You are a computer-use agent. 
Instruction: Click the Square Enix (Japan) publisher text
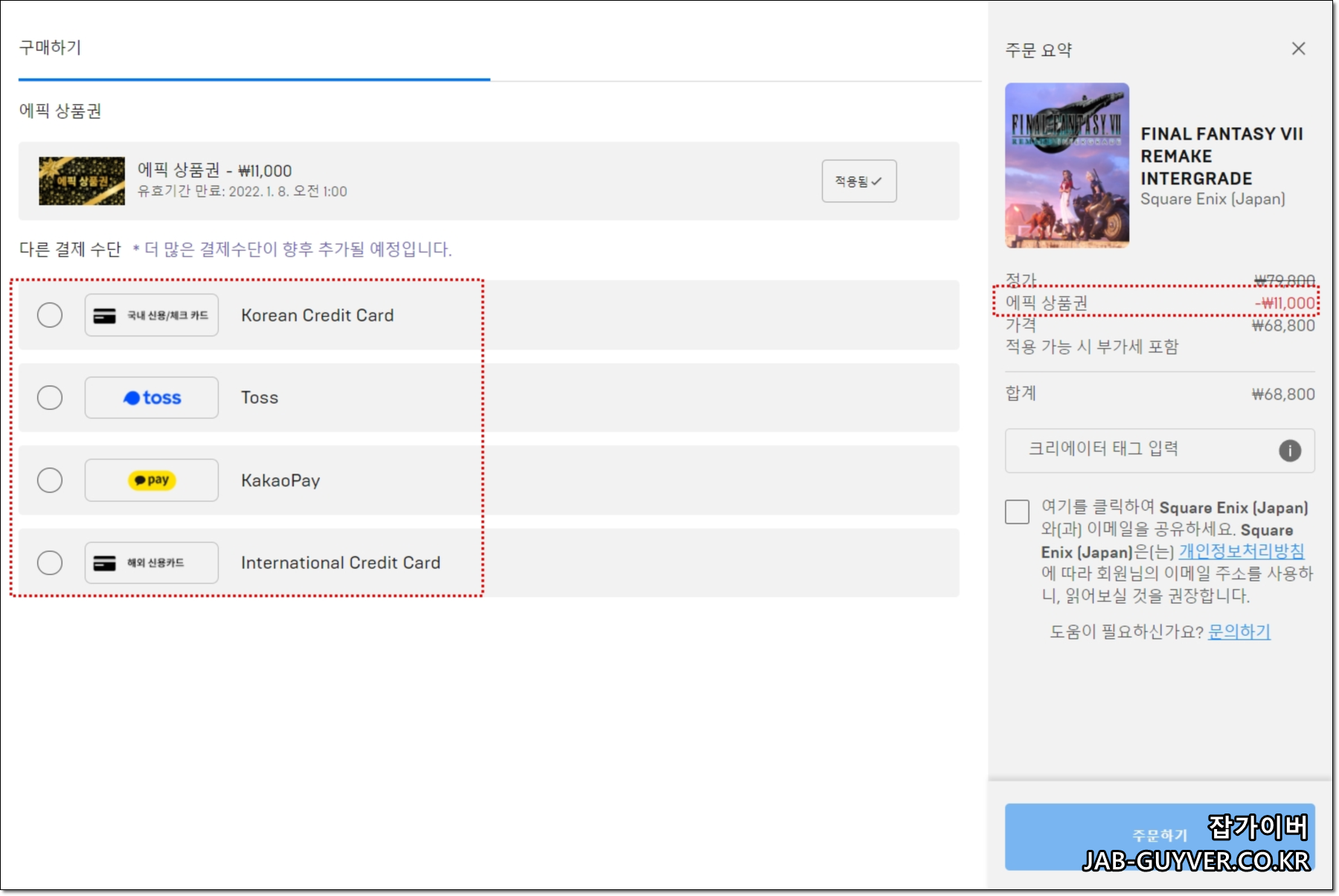point(1213,199)
